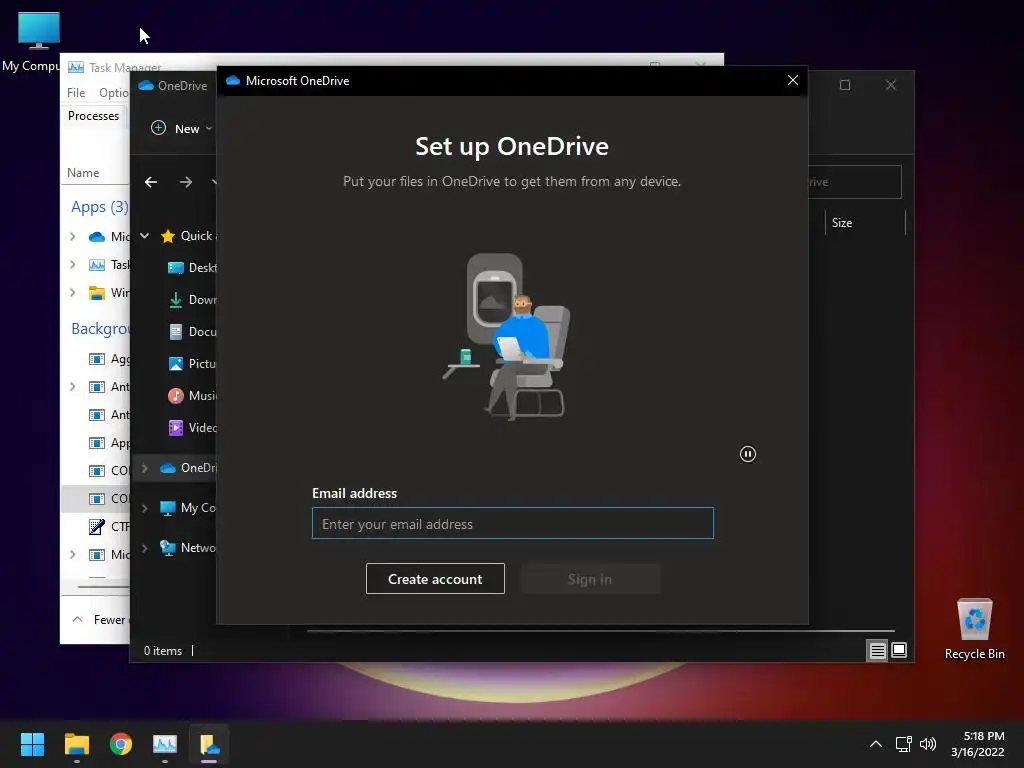Image resolution: width=1024 pixels, height=768 pixels.
Task: Switch to Task Manager on the taskbar
Action: [x=165, y=744]
